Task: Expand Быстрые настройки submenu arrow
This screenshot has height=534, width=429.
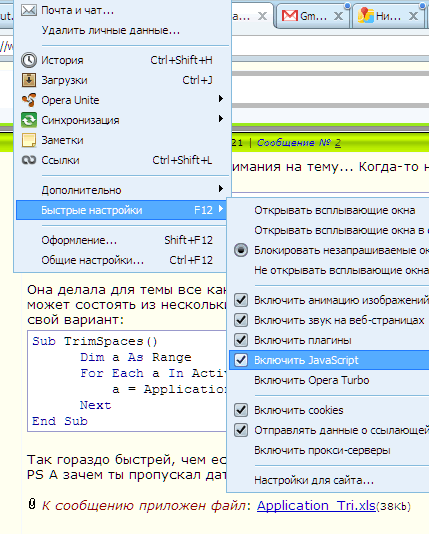Action: pos(221,209)
